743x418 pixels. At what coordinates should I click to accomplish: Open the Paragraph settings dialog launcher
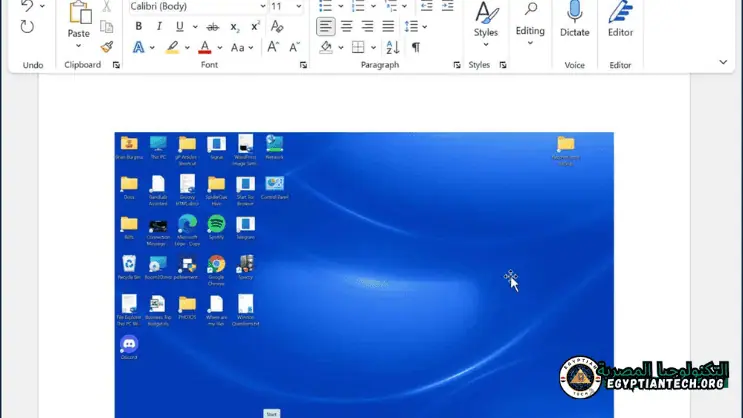tap(457, 65)
